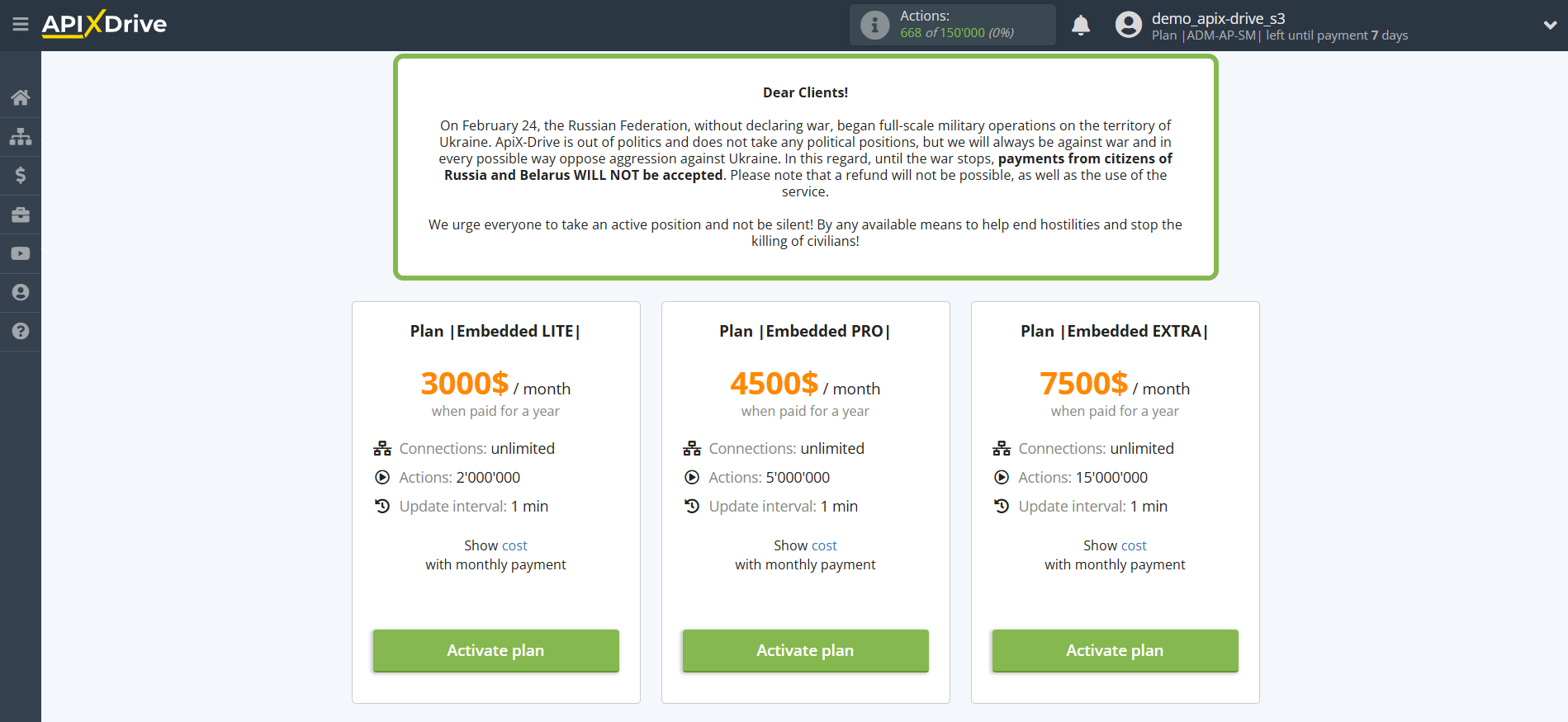1568x722 pixels.
Task: Show monthly cost for Embedded EXTRA
Action: pyautogui.click(x=1133, y=545)
